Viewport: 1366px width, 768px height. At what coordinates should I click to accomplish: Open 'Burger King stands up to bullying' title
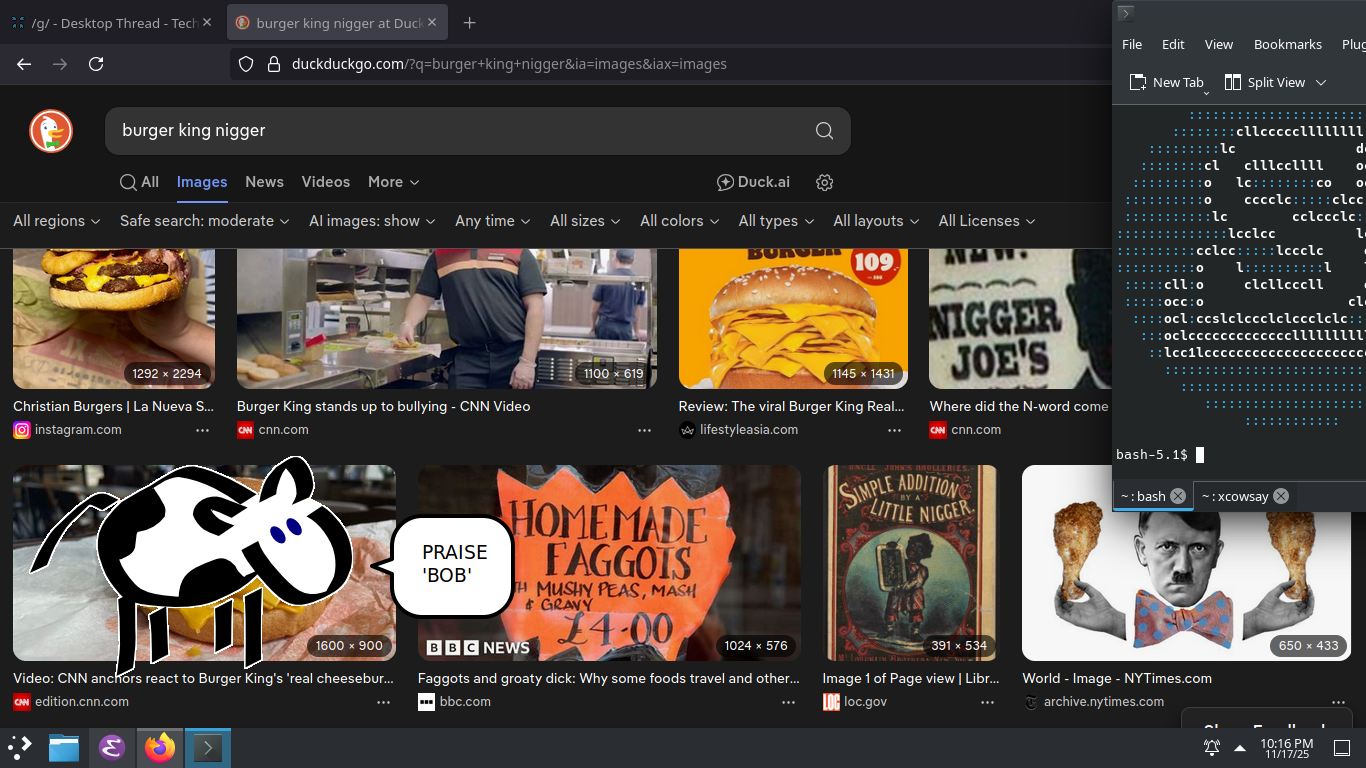click(x=384, y=407)
